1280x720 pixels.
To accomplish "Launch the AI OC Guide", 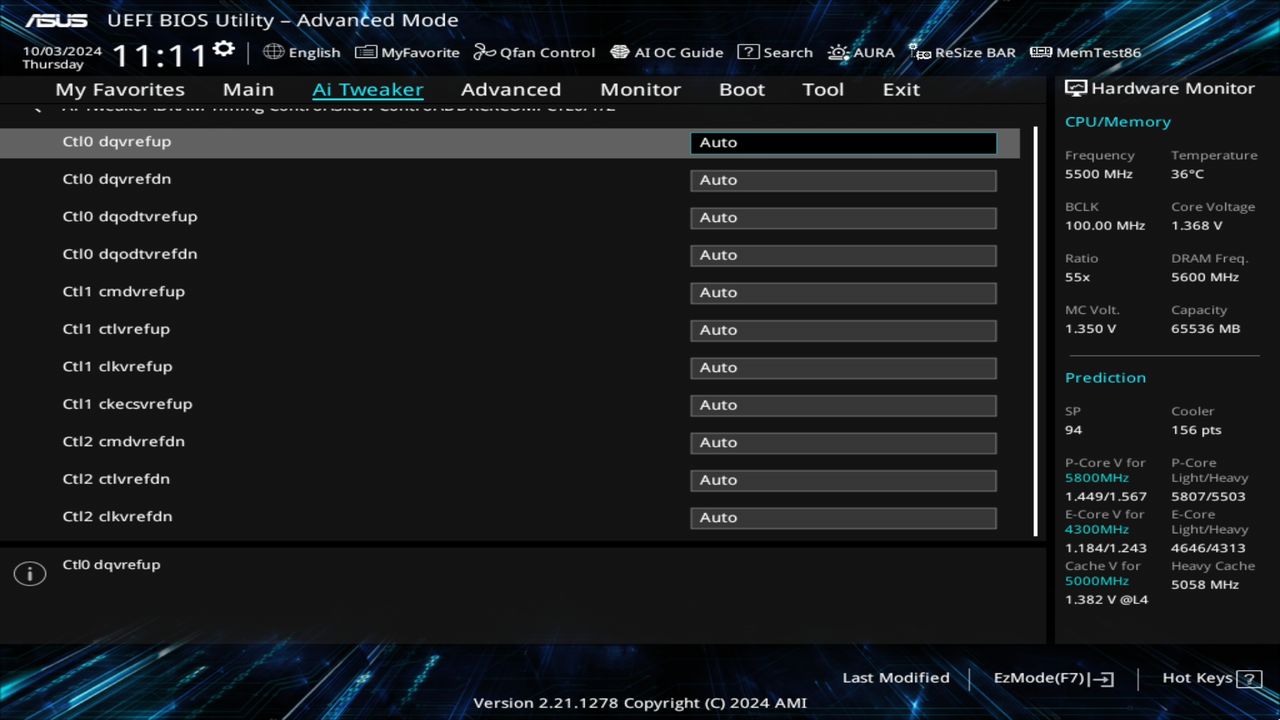I will pyautogui.click(x=666, y=52).
